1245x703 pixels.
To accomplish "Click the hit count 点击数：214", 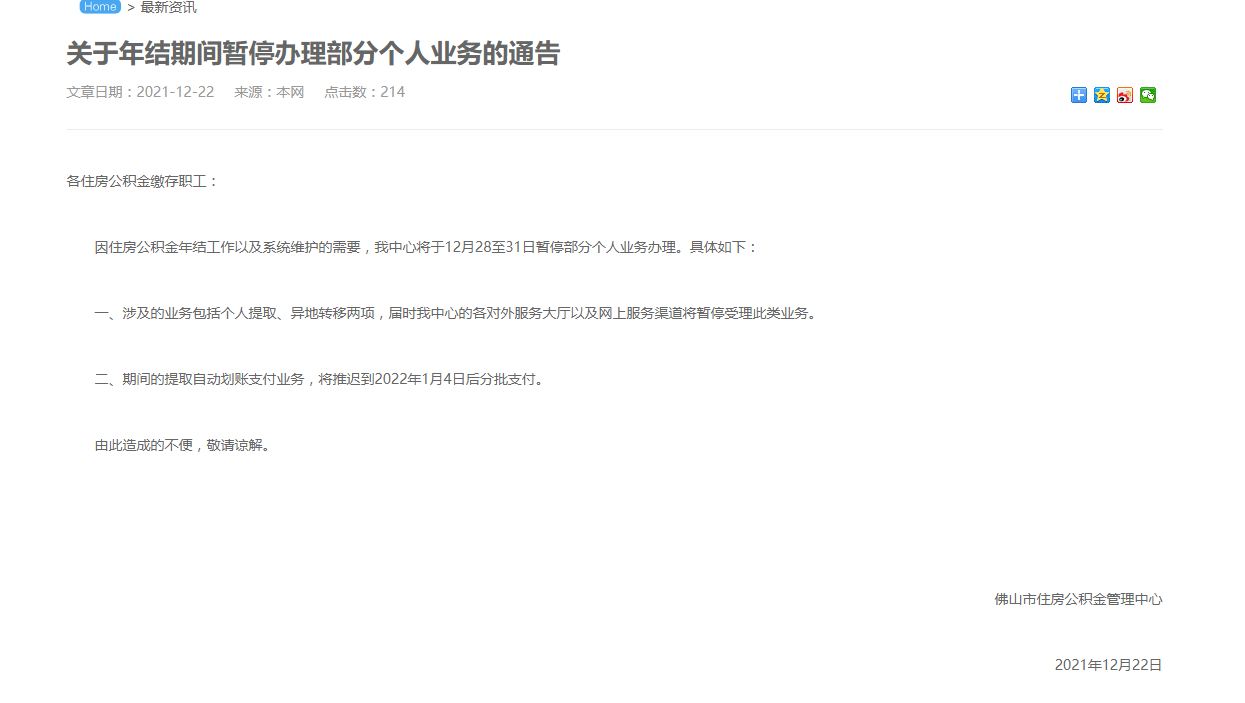I will click(x=364, y=92).
